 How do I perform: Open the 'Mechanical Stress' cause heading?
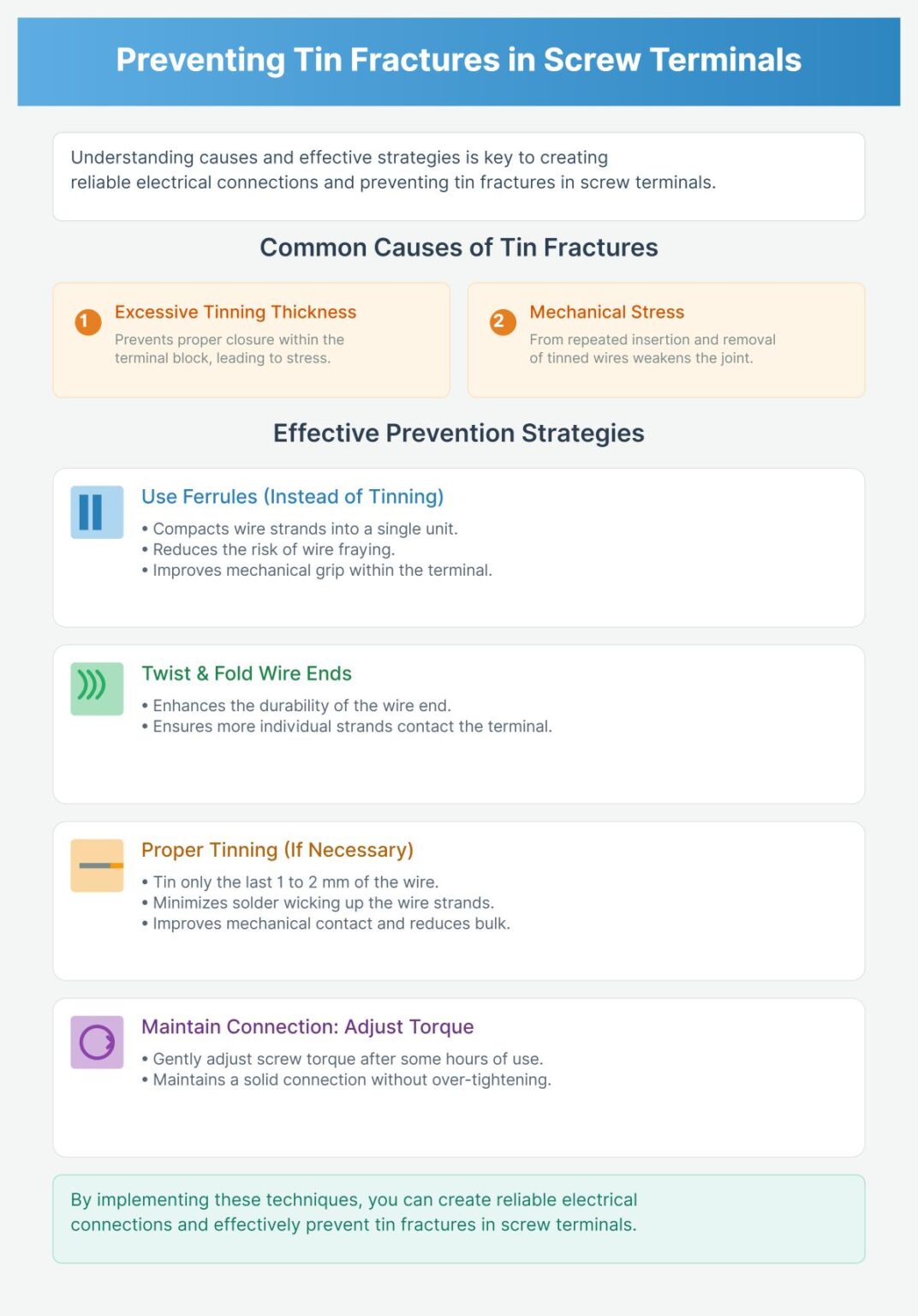606,312
